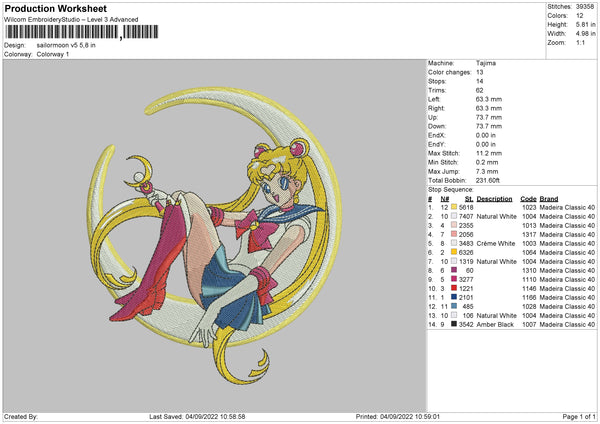Click the Stitches value 39358

tap(585, 7)
